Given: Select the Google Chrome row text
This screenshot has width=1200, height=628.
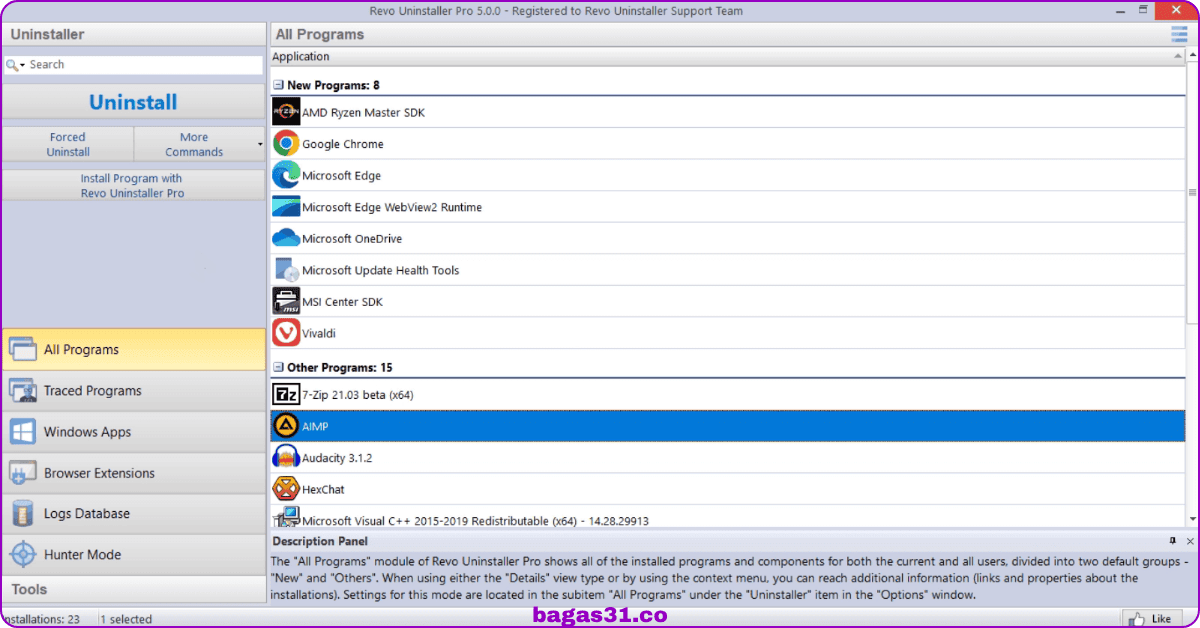Looking at the screenshot, I should (x=343, y=144).
